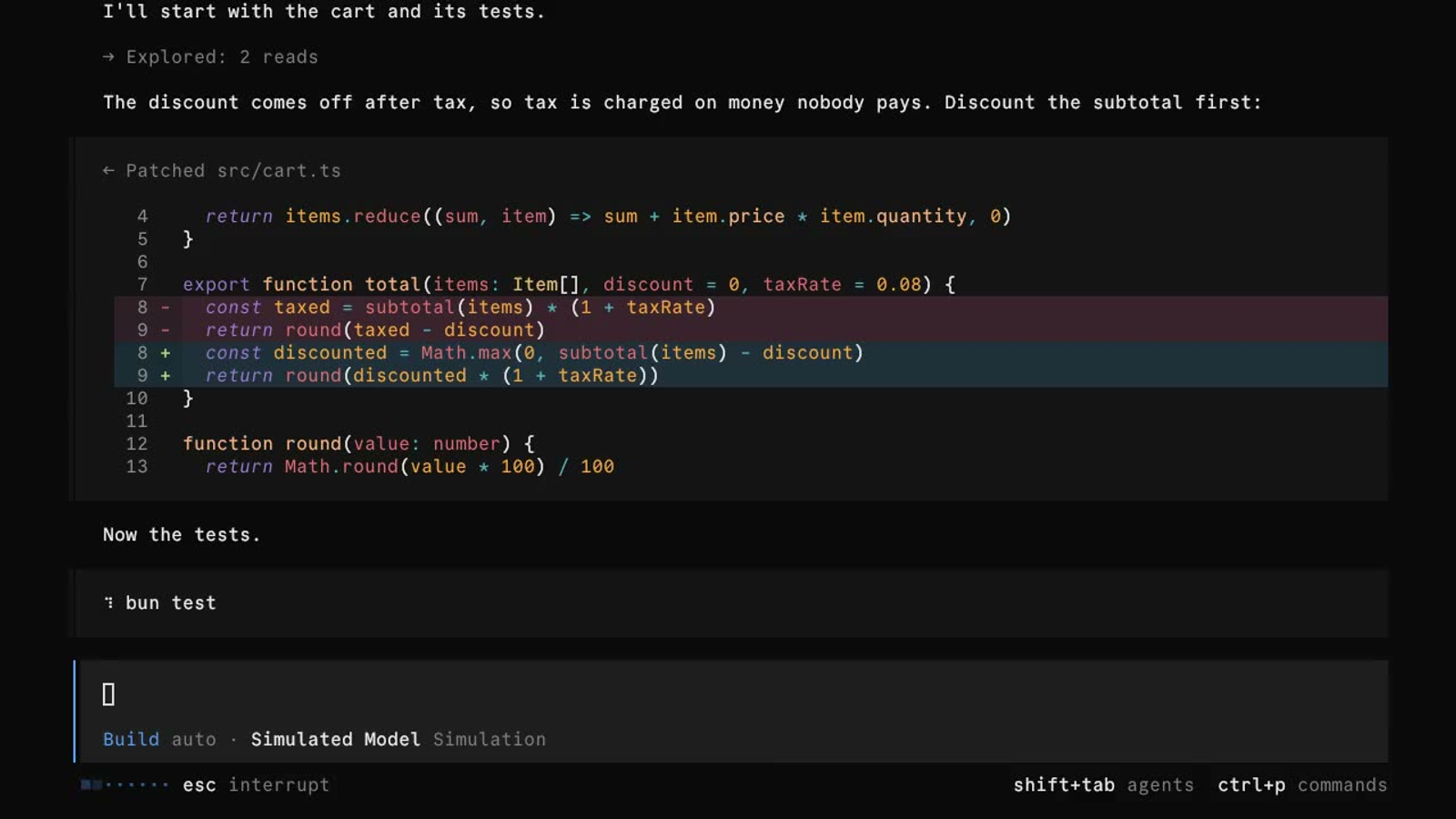This screenshot has width=1456, height=819.
Task: Click added line 'const discounted = Math.max'
Action: click(751, 353)
